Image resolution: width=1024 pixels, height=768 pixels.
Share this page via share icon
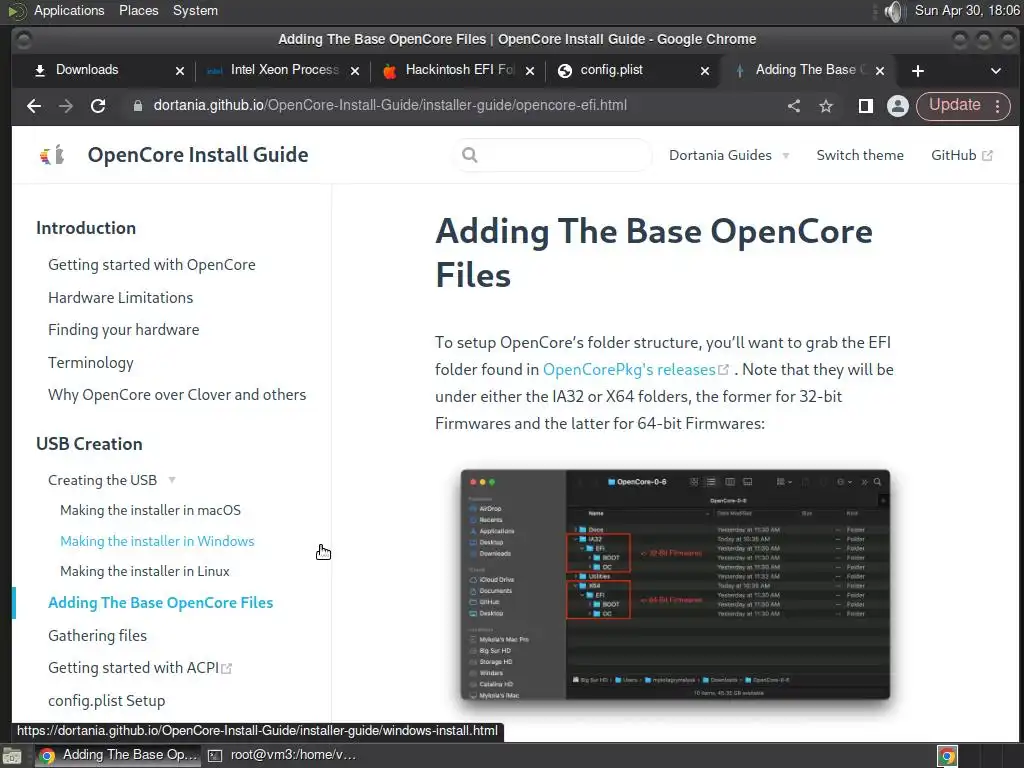(794, 106)
